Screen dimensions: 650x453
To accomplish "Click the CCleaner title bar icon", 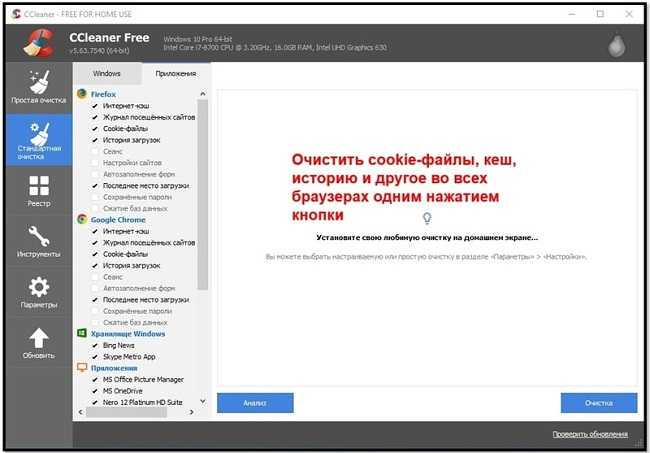I will click(17, 14).
